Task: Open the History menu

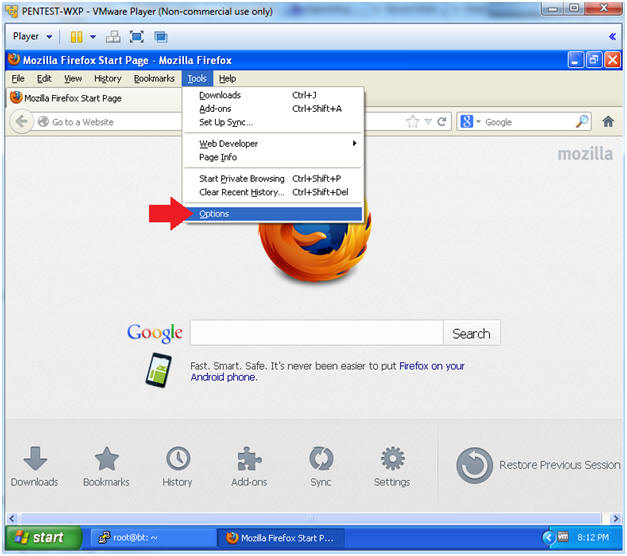Action: [108, 79]
